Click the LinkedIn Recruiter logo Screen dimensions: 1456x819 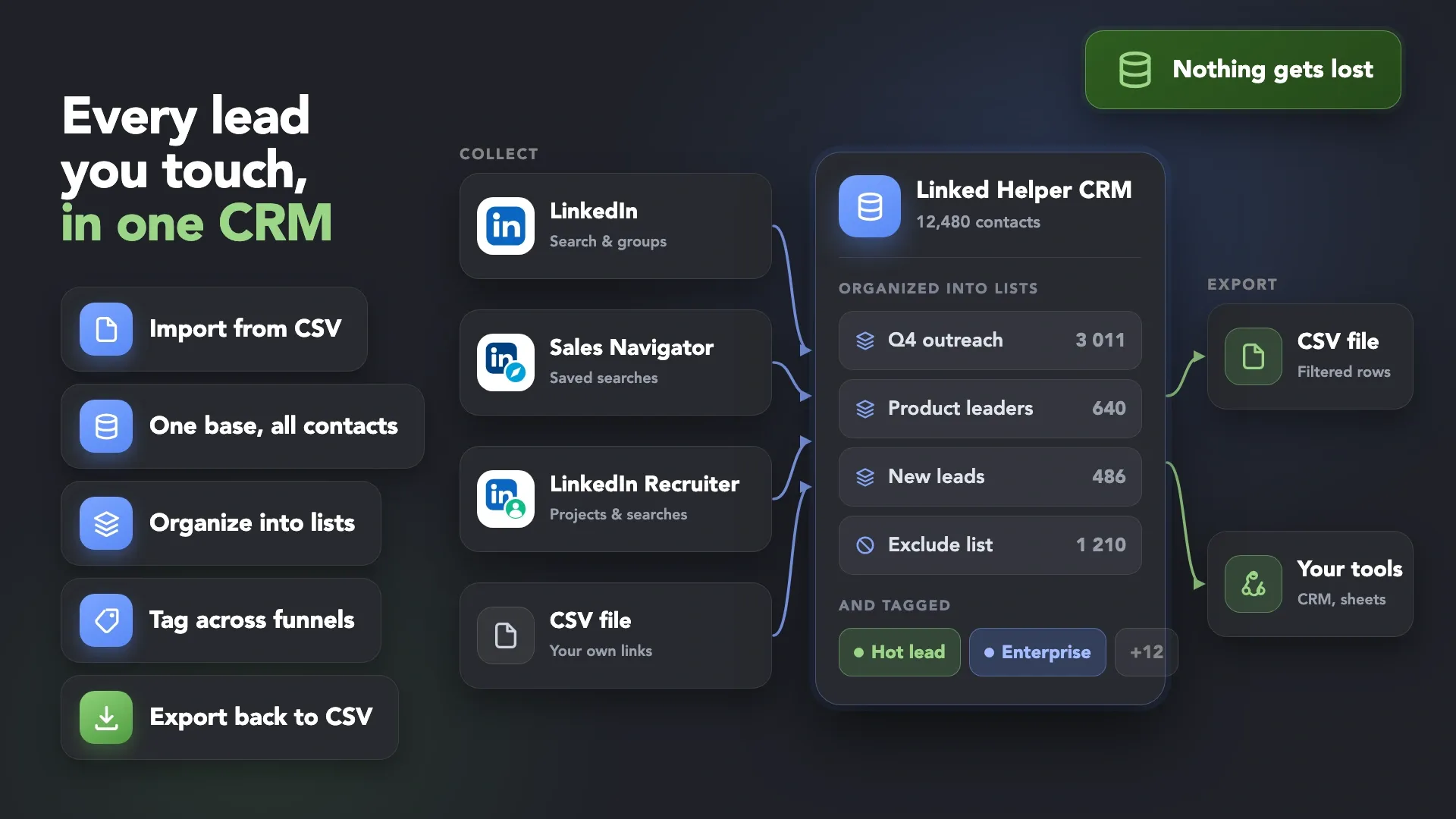click(x=506, y=499)
